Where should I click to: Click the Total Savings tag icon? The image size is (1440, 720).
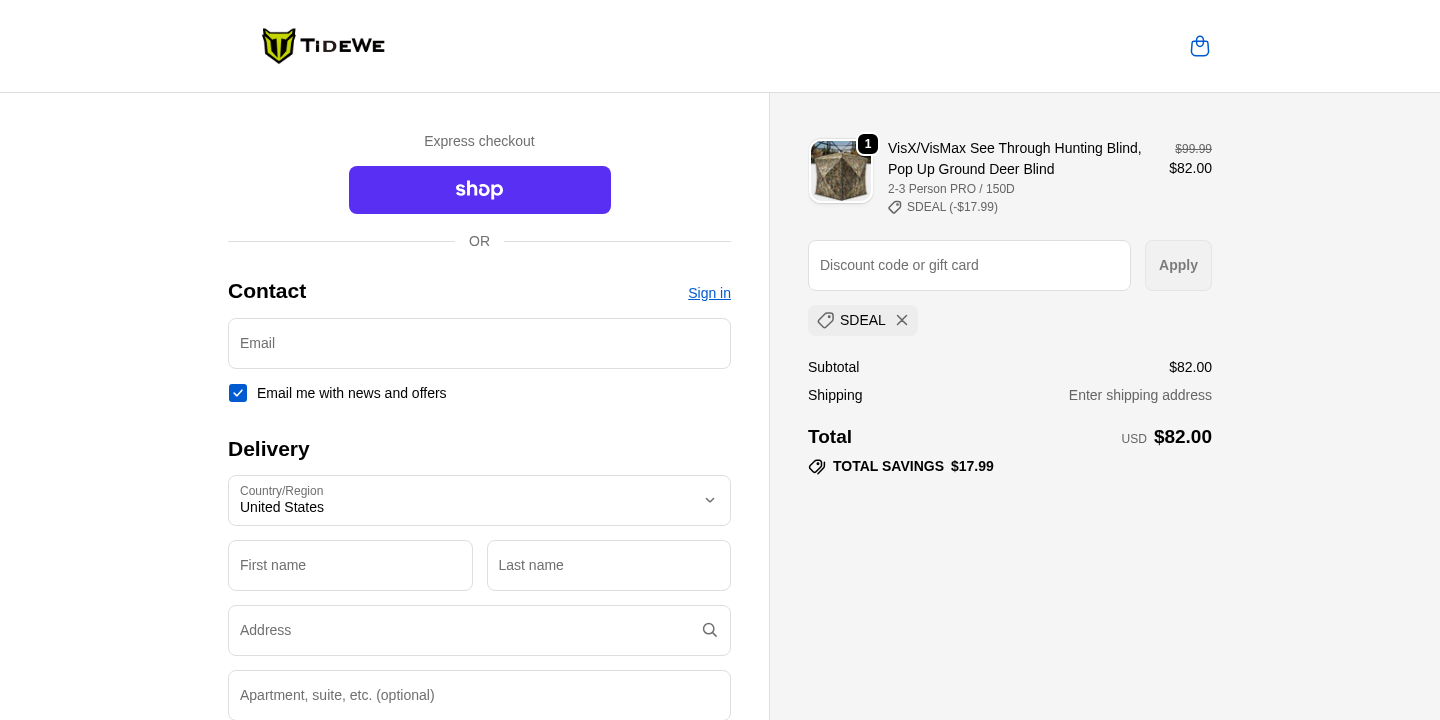coord(817,466)
